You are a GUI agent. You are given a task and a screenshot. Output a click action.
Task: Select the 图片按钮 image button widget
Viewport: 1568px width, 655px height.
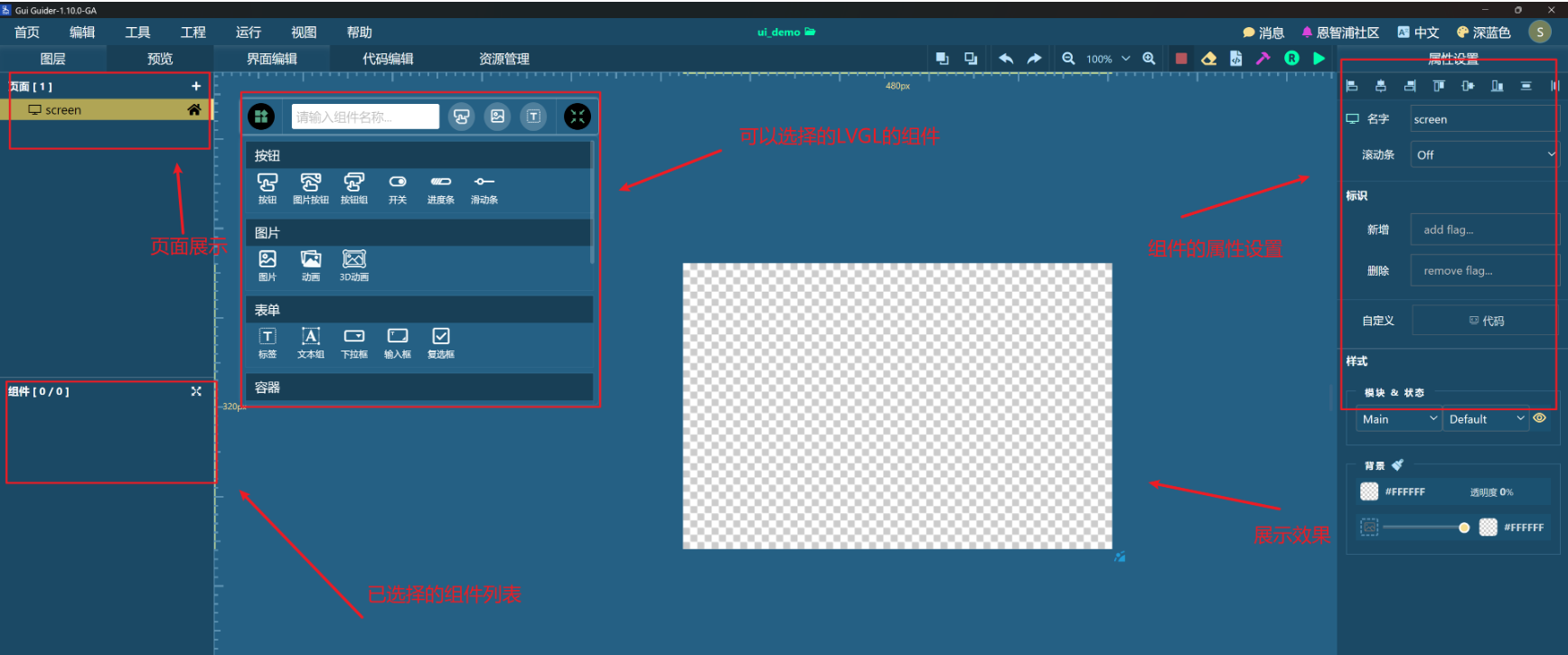coord(310,188)
